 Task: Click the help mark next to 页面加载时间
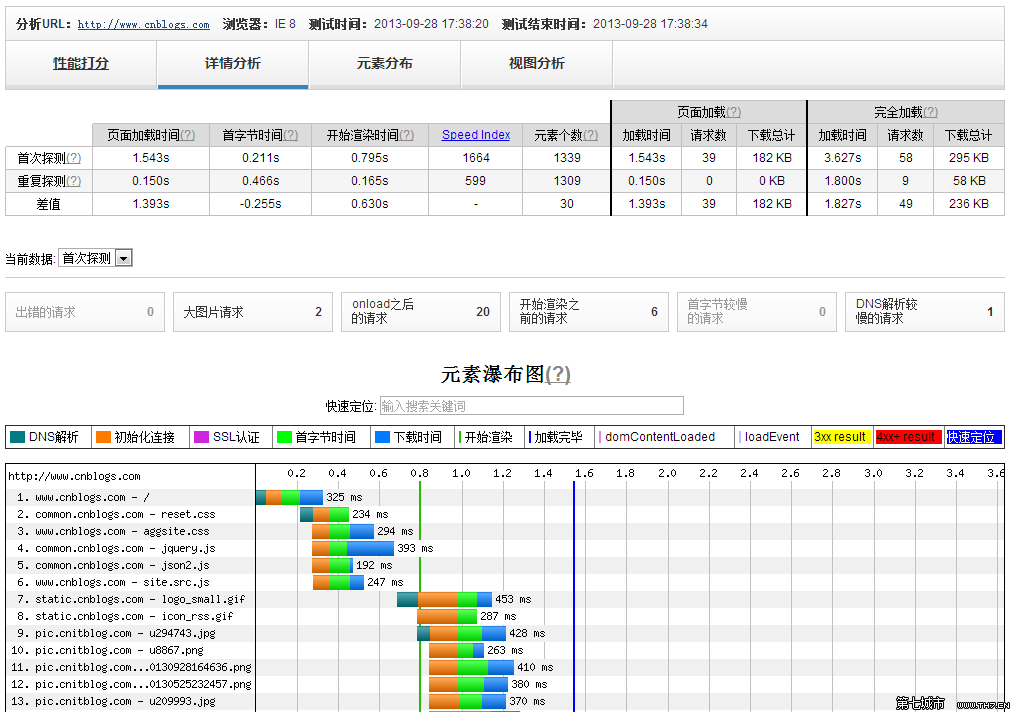pos(187,136)
